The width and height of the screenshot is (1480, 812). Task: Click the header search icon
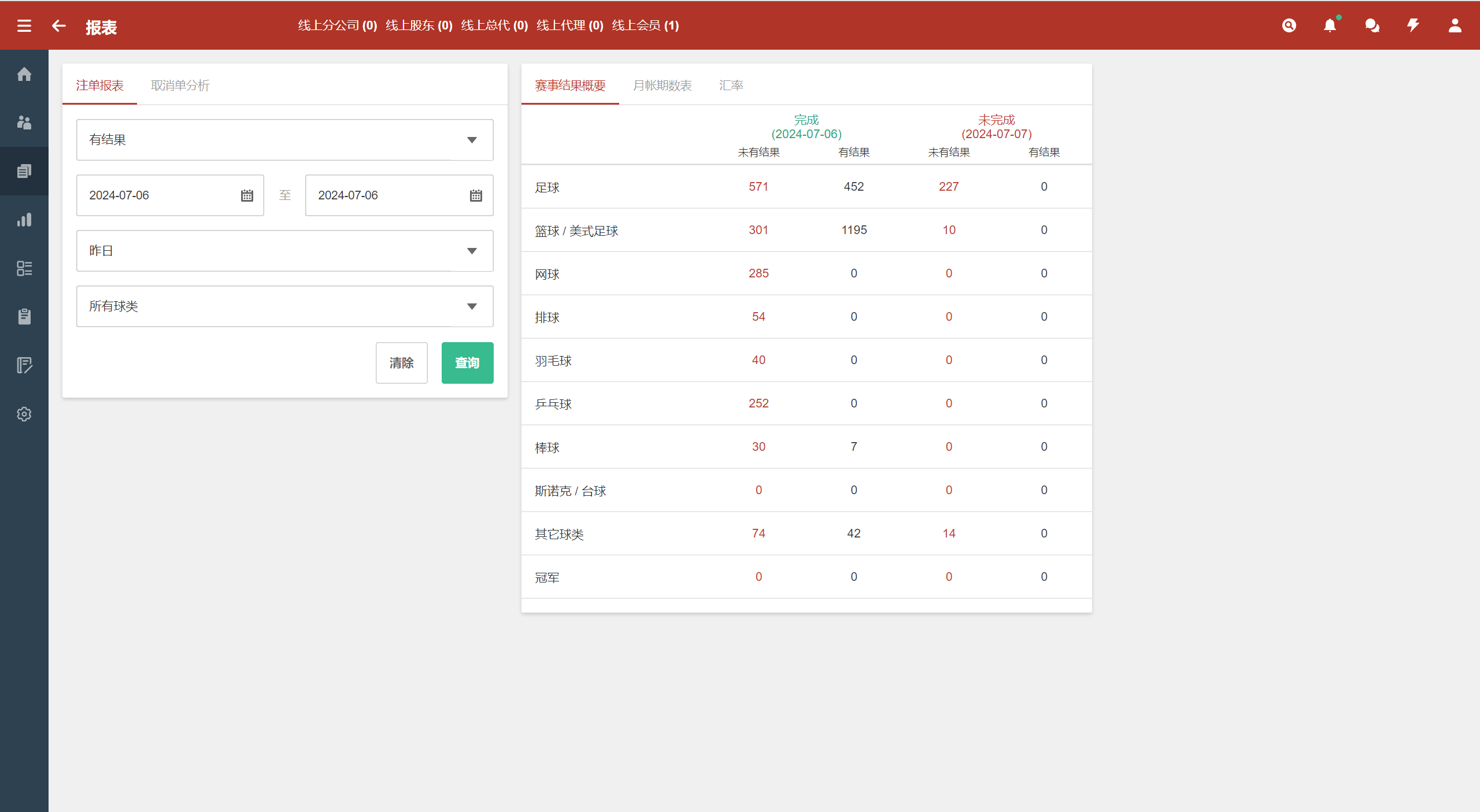click(x=1289, y=25)
